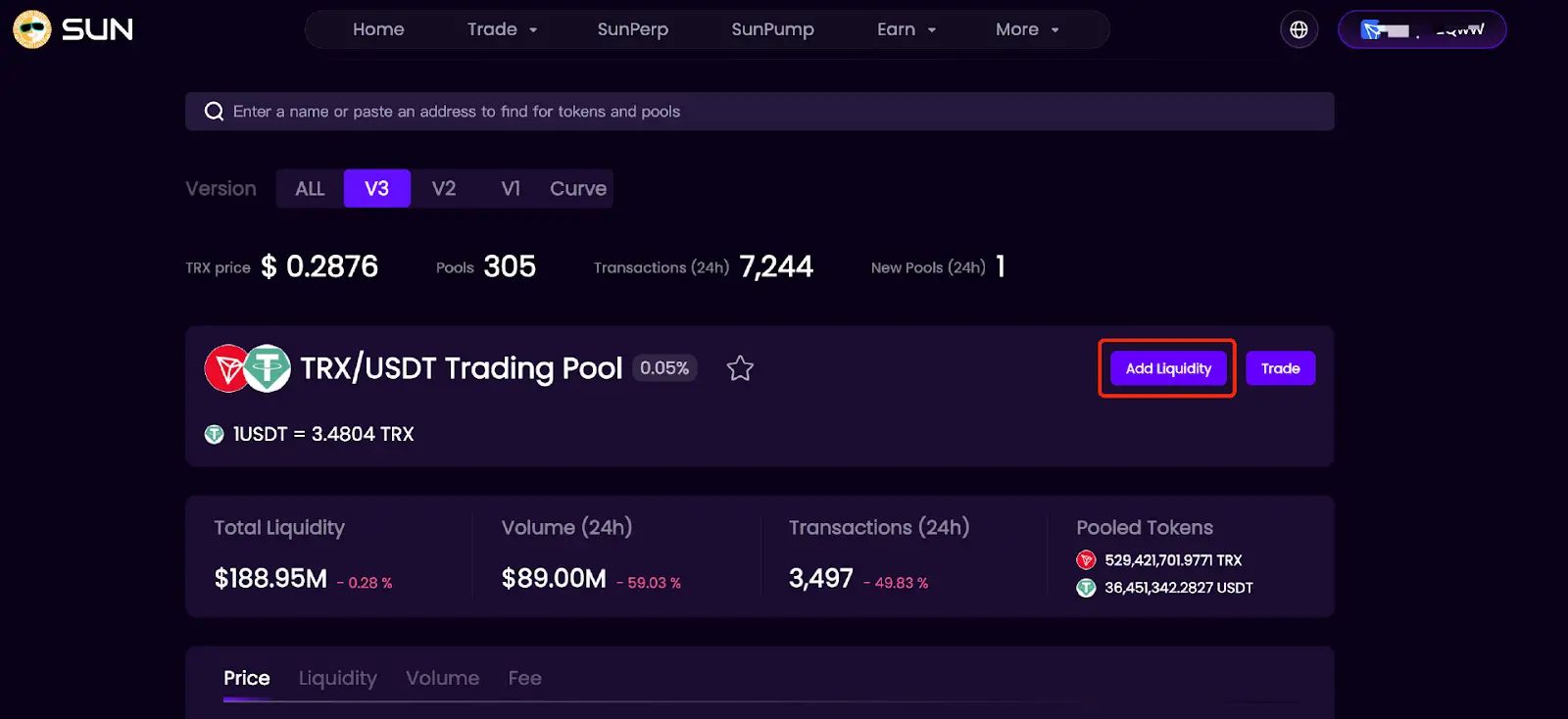Expand the Earn menu
Viewport: 1568px width, 719px height.
pos(905,29)
